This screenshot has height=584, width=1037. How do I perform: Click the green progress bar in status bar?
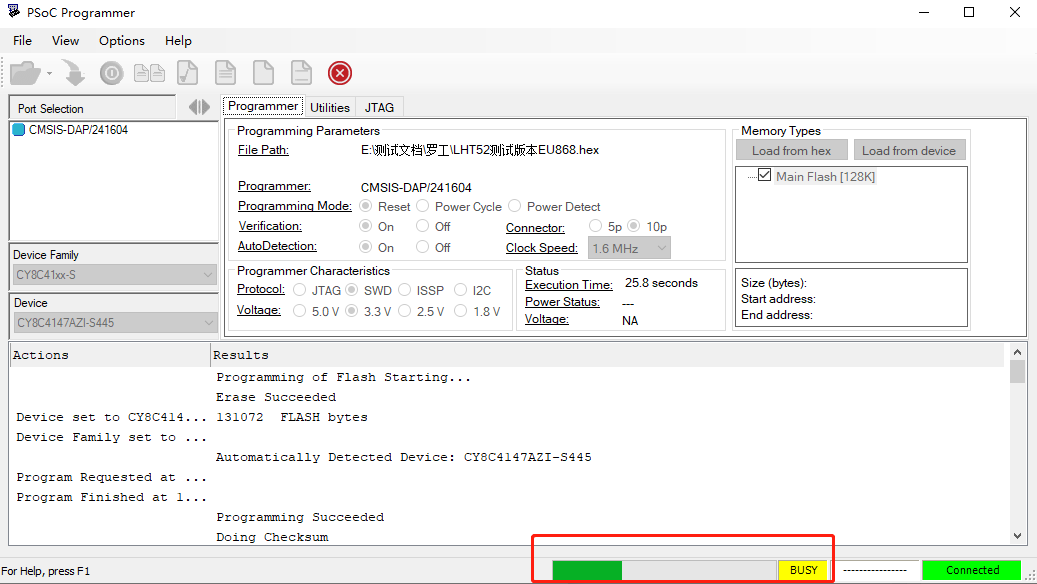pyautogui.click(x=665, y=570)
